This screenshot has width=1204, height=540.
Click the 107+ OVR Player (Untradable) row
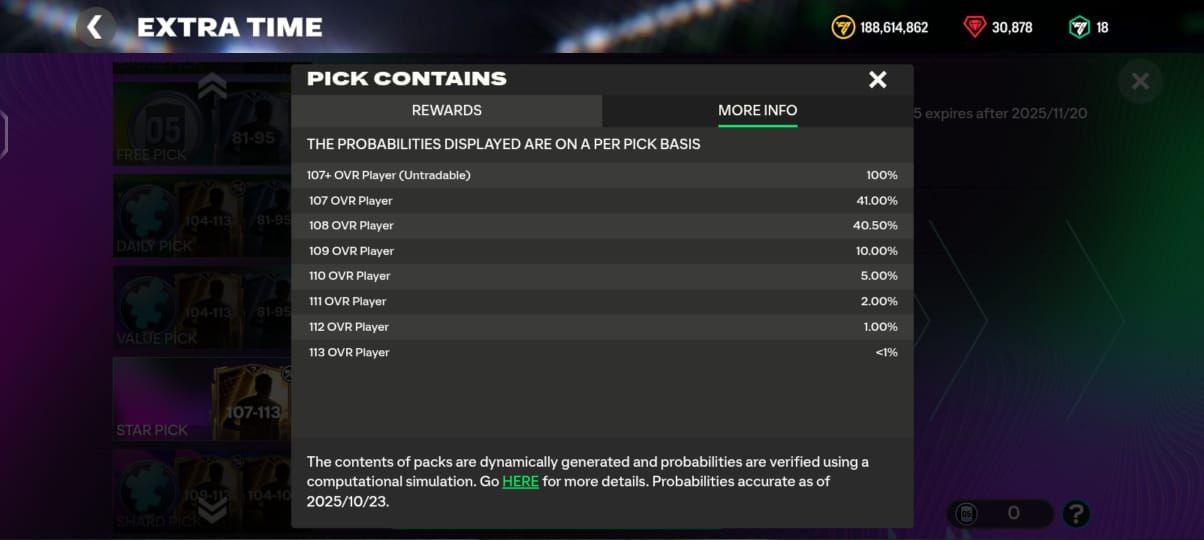coord(601,175)
